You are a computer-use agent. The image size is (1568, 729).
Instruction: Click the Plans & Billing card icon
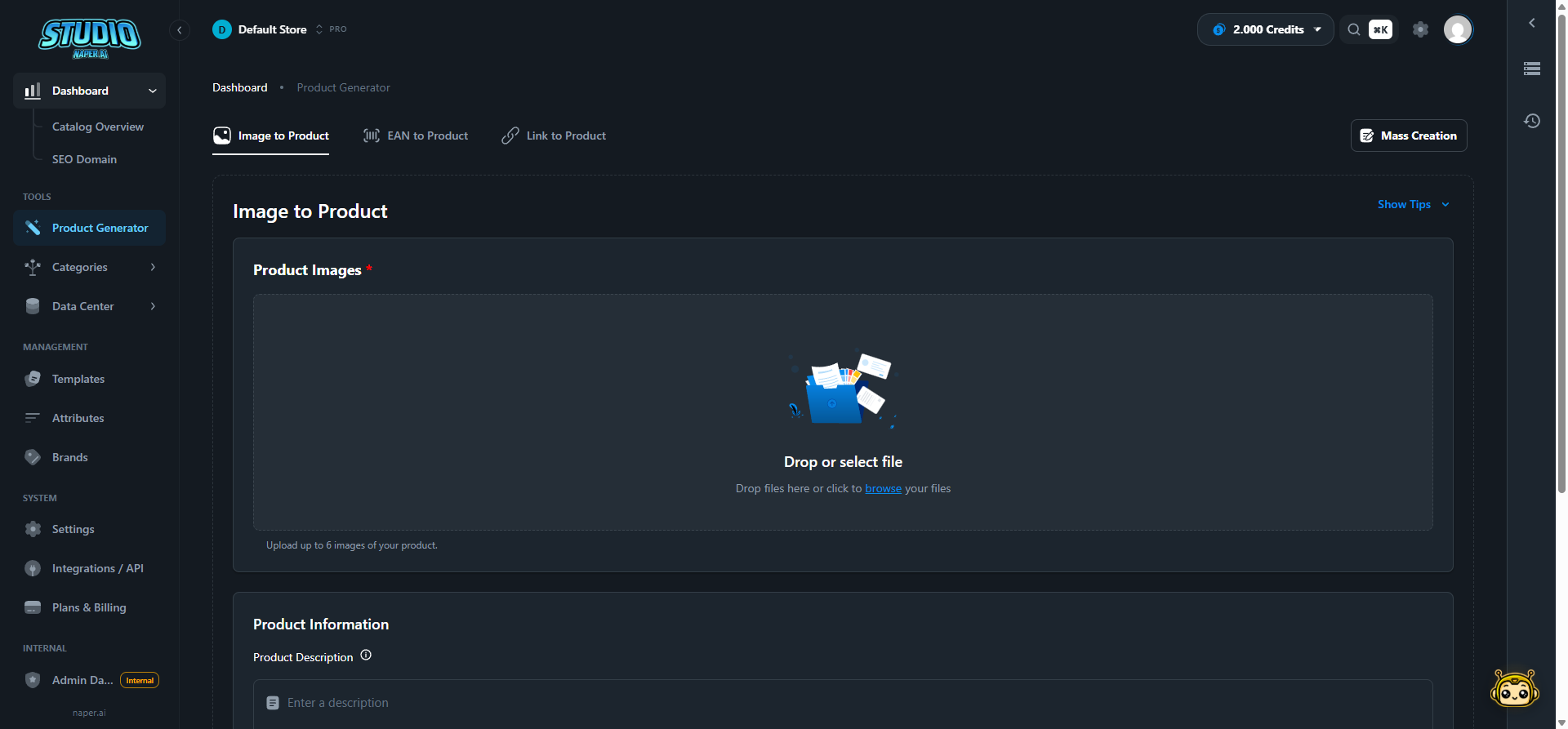coord(33,607)
